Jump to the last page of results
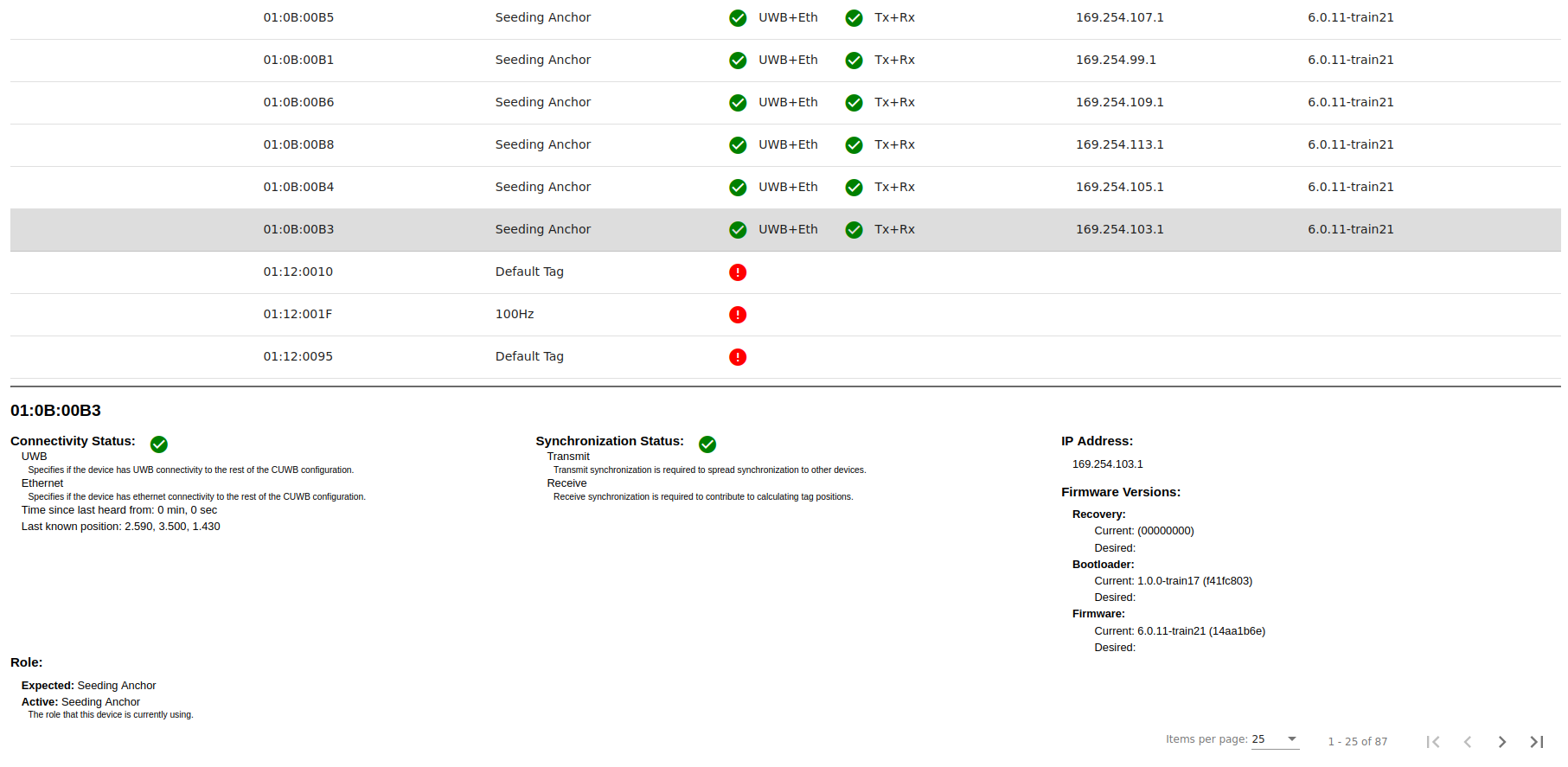 pyautogui.click(x=1537, y=742)
